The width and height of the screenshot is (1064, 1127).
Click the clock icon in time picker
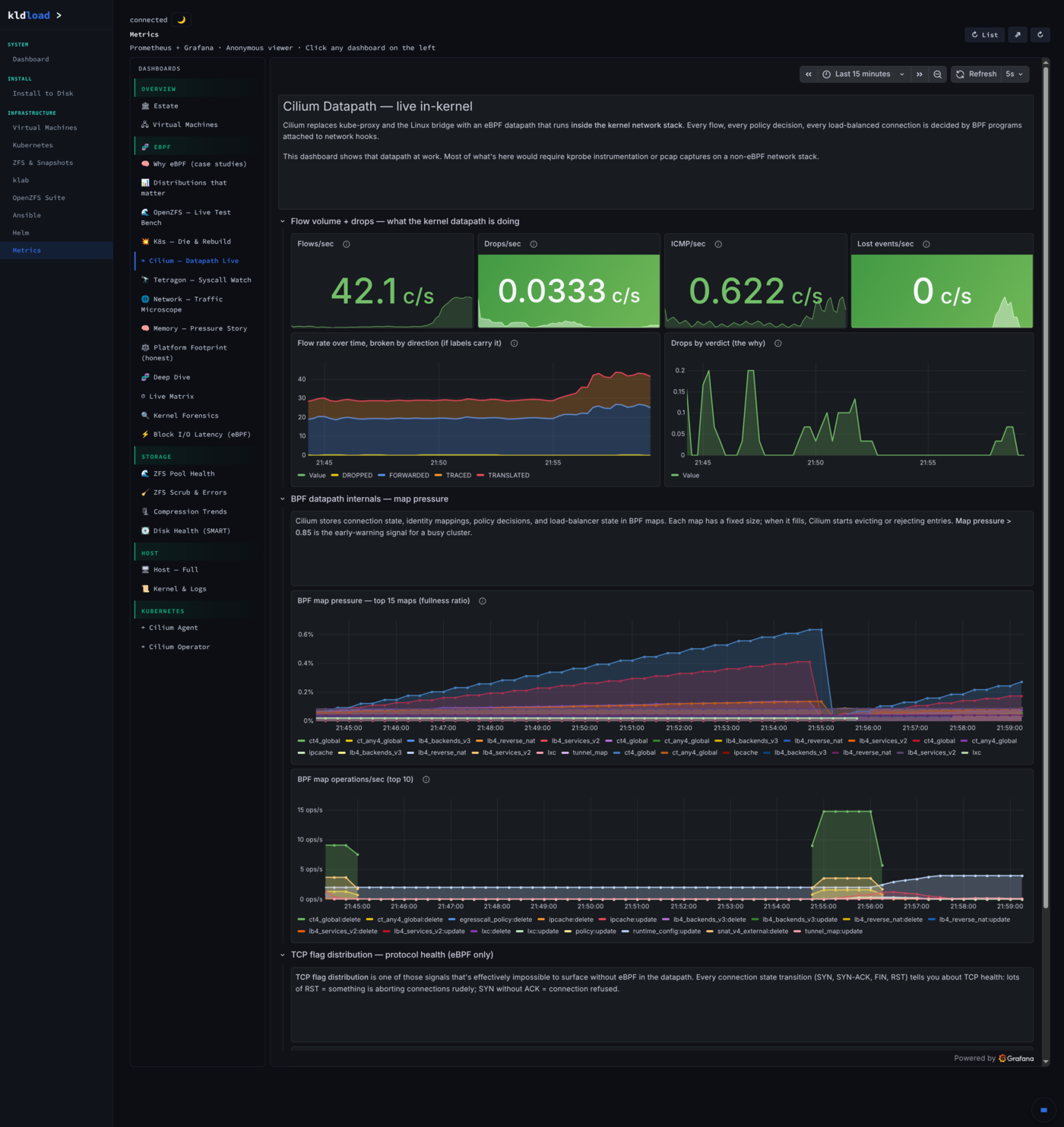click(x=827, y=74)
